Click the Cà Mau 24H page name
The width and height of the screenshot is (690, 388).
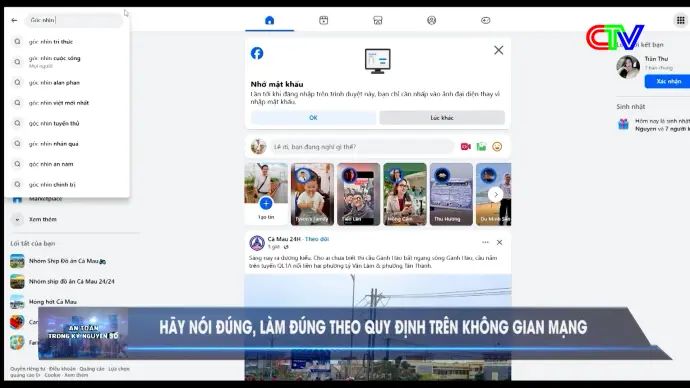click(x=284, y=239)
